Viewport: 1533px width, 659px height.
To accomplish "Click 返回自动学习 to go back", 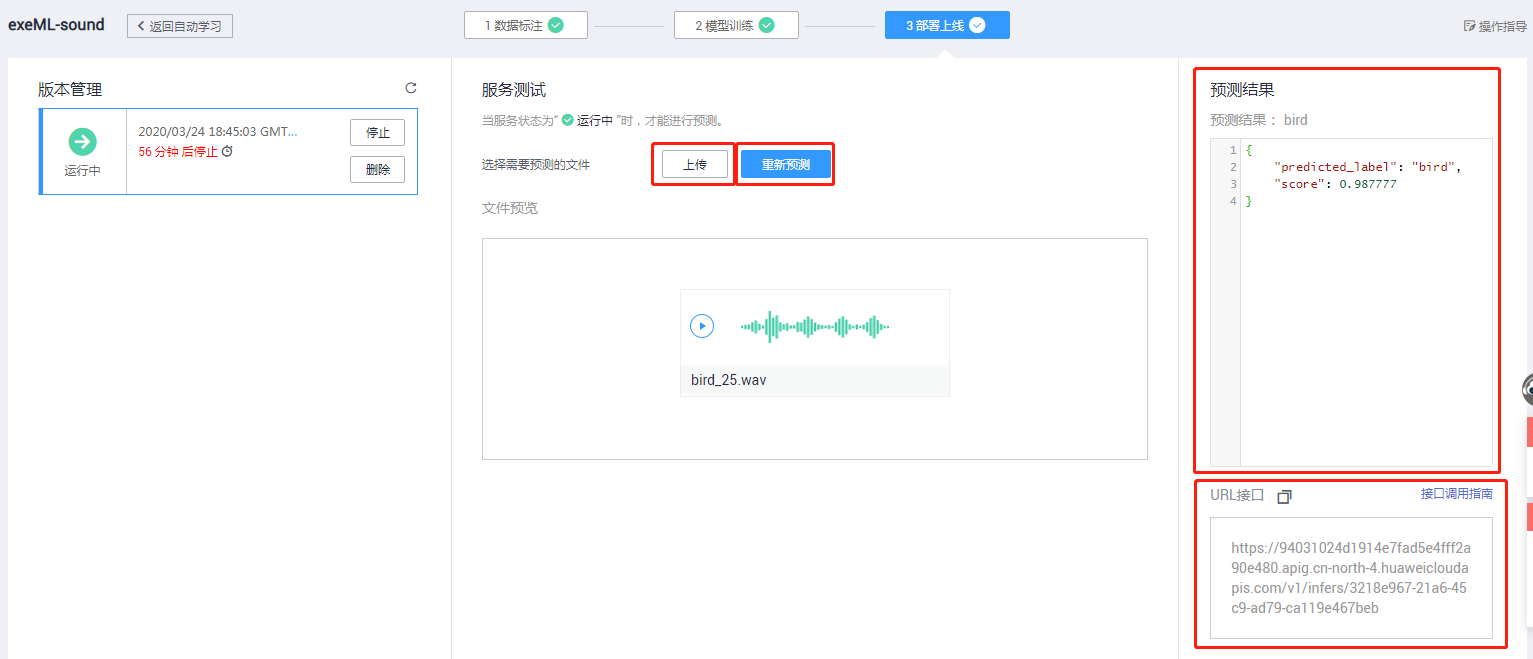I will pos(180,25).
